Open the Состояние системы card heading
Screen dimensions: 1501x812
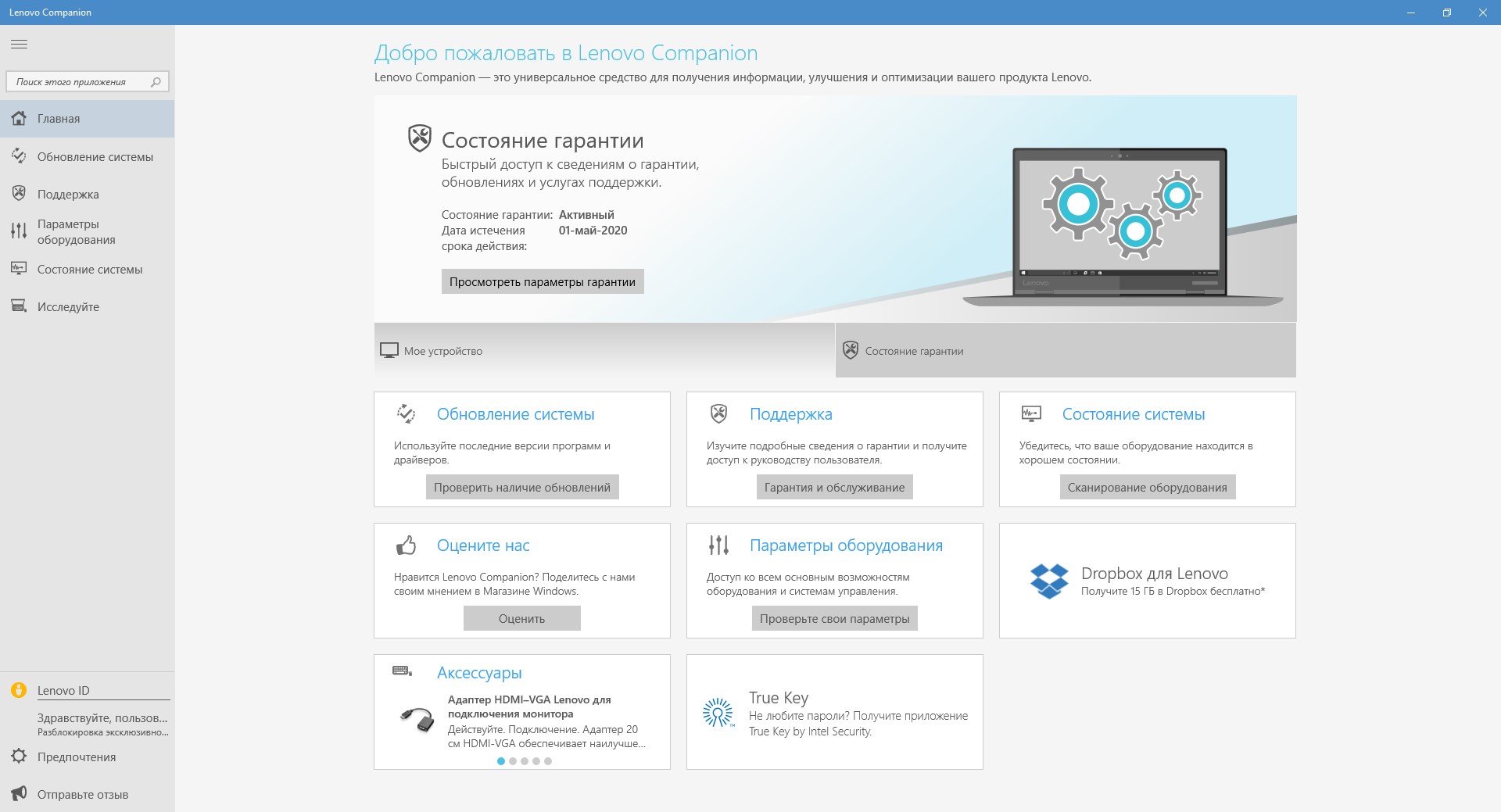coord(1134,414)
